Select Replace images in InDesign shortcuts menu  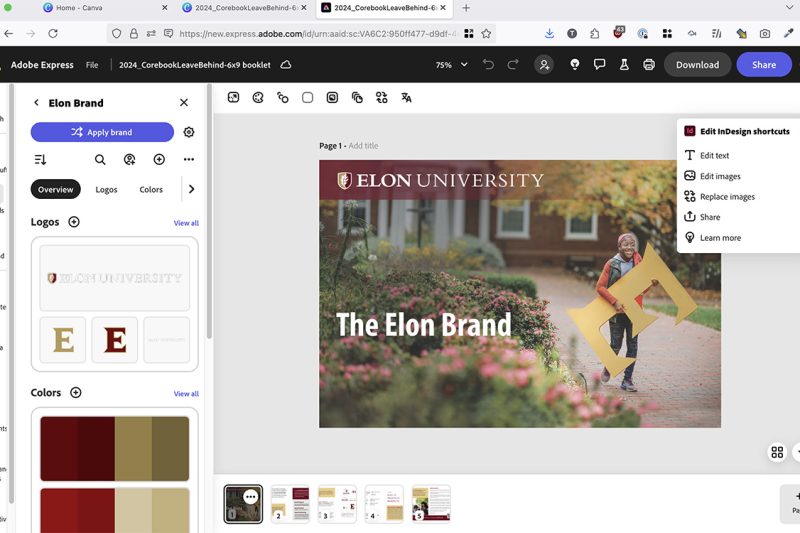[x=727, y=197]
